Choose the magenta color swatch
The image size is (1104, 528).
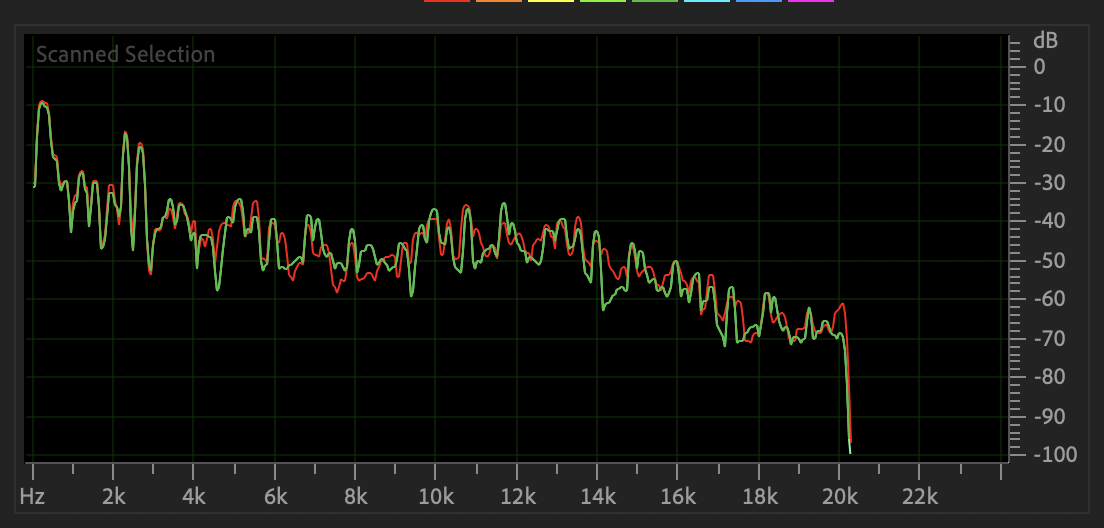click(811, 2)
